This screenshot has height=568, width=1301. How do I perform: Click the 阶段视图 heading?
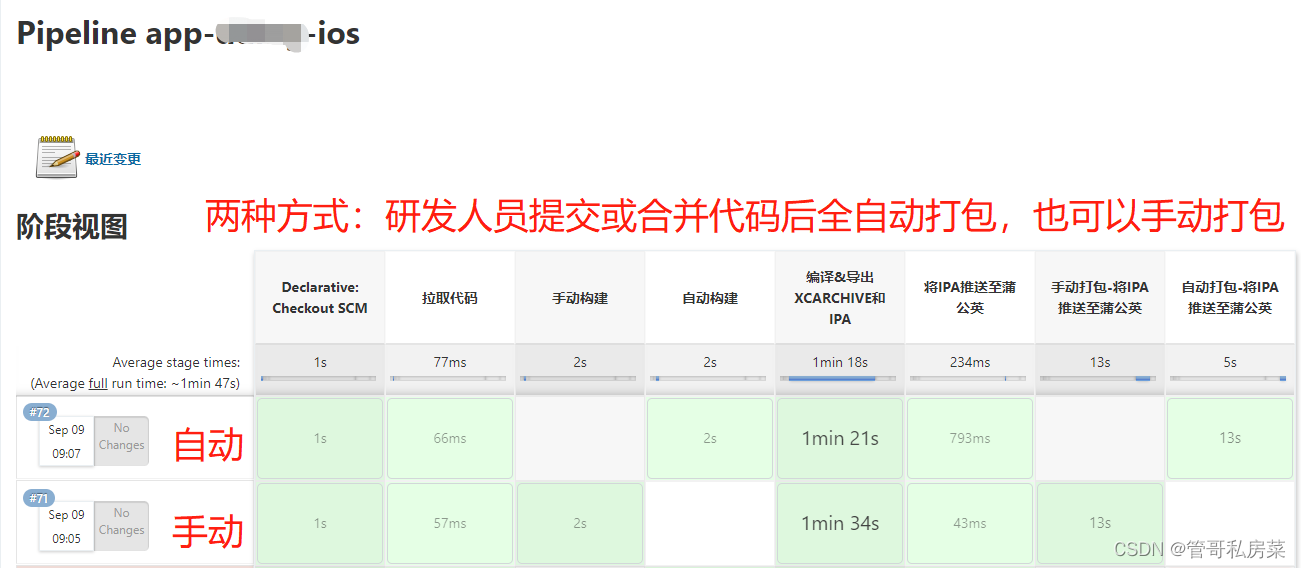pyautogui.click(x=72, y=227)
